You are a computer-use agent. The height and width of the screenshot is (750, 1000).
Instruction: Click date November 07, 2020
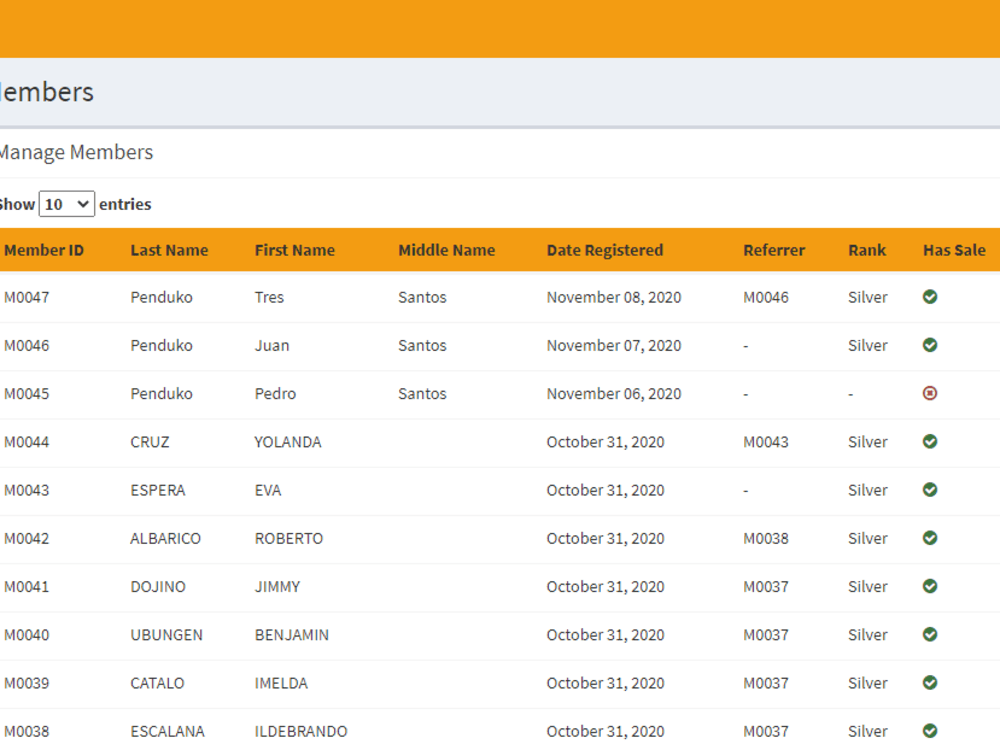pyautogui.click(x=614, y=346)
